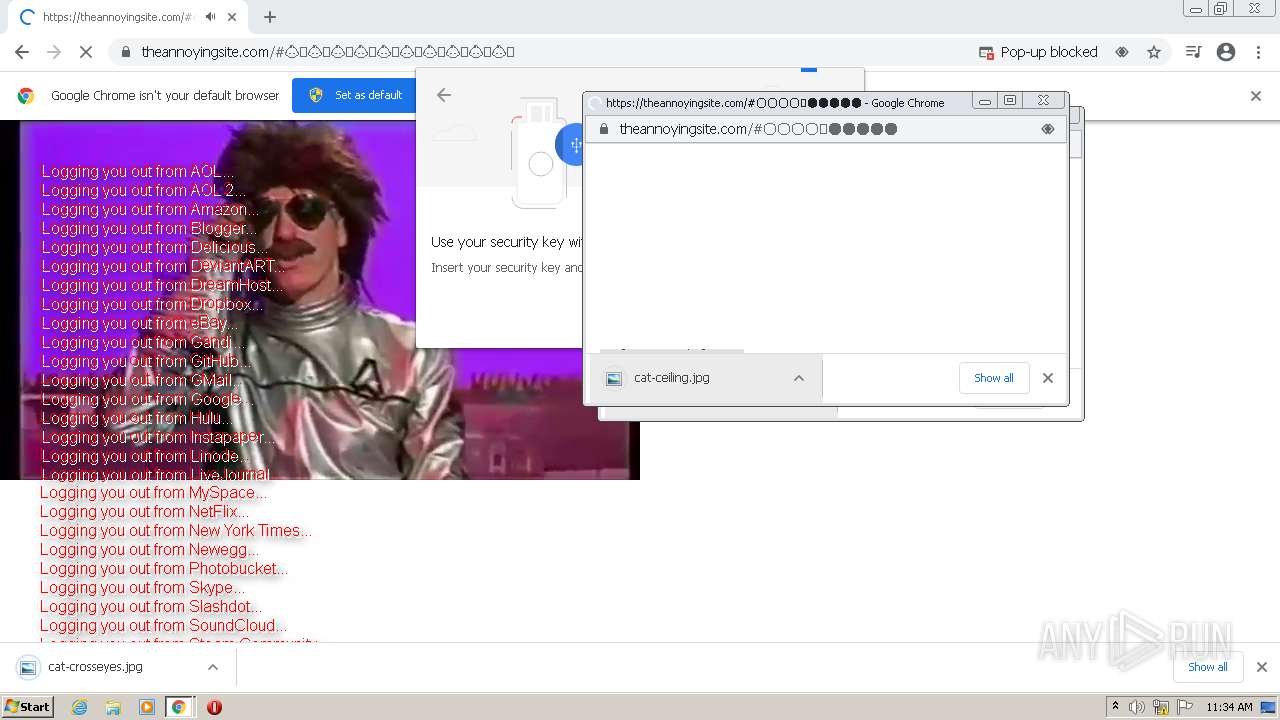Click 'Logging you out from Dropbox...' text
The height and width of the screenshot is (720, 1280).
pyautogui.click(x=152, y=304)
